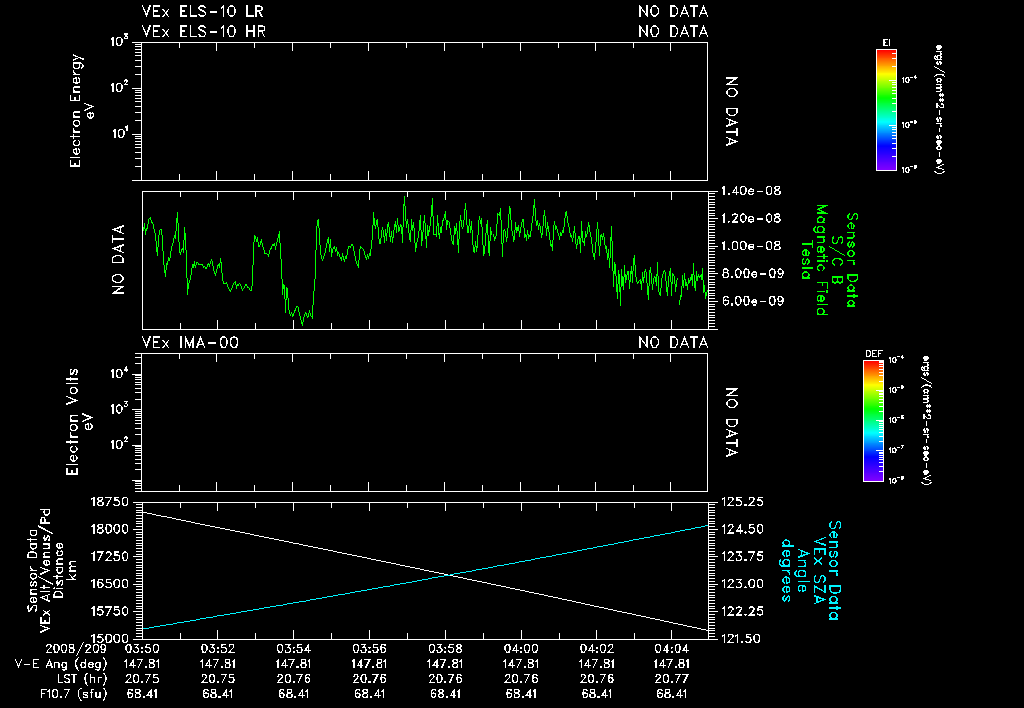Click the 16500 distance tick label
Screen dimensions: 1024x708
(x=110, y=584)
